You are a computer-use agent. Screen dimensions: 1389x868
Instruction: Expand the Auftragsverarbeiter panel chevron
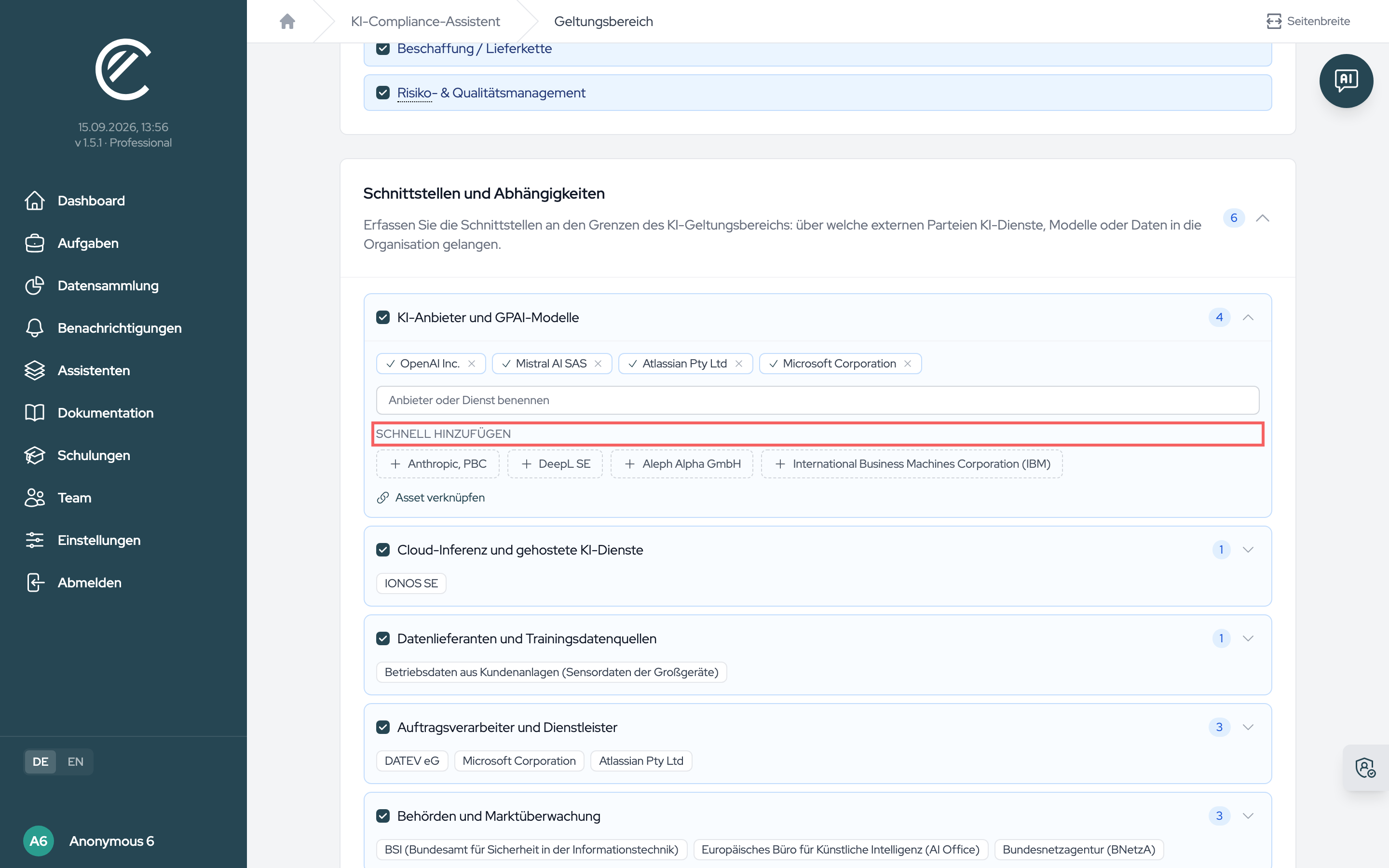pyautogui.click(x=1248, y=727)
